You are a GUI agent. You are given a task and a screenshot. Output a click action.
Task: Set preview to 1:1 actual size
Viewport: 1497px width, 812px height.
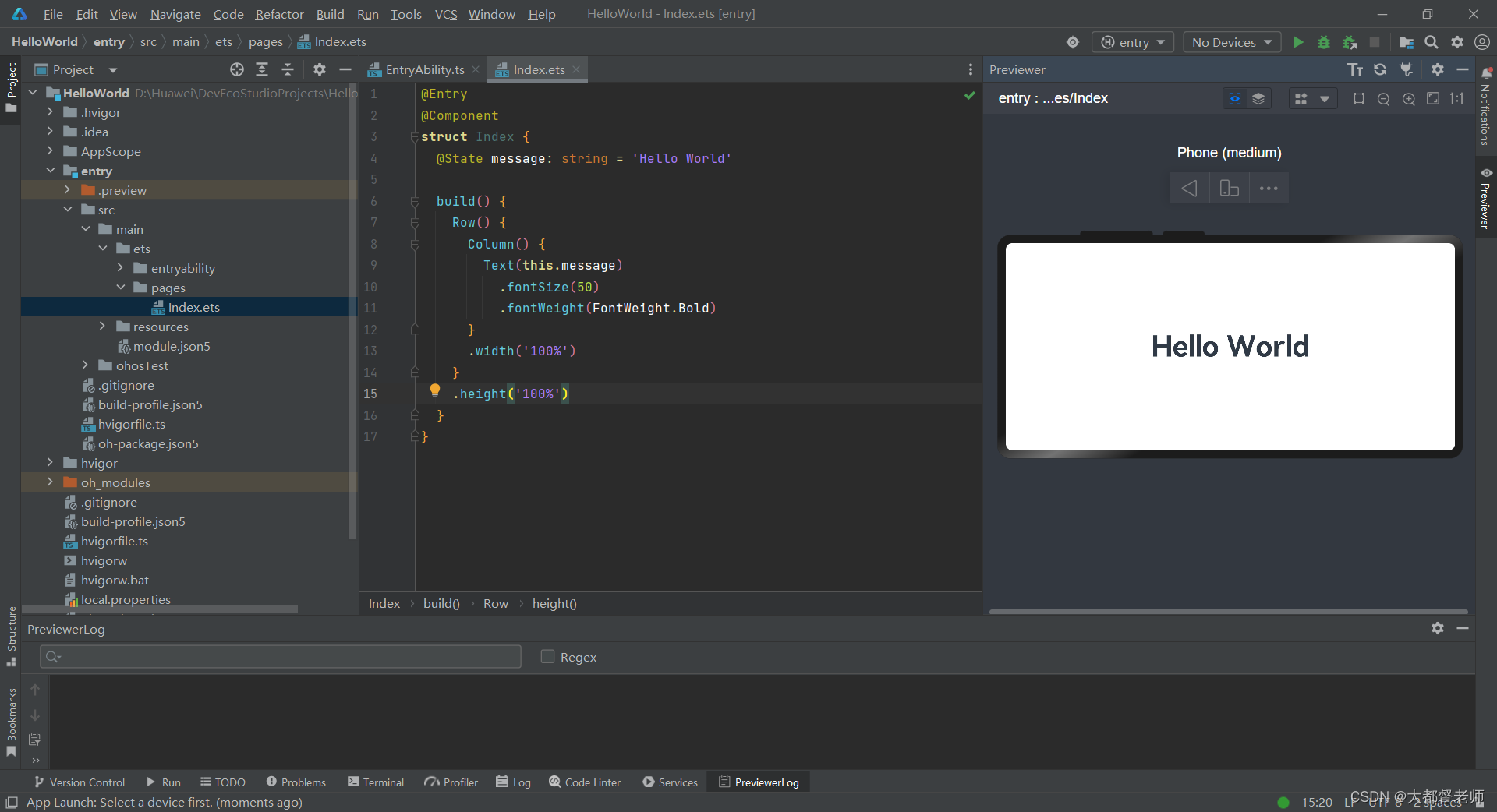(x=1457, y=98)
